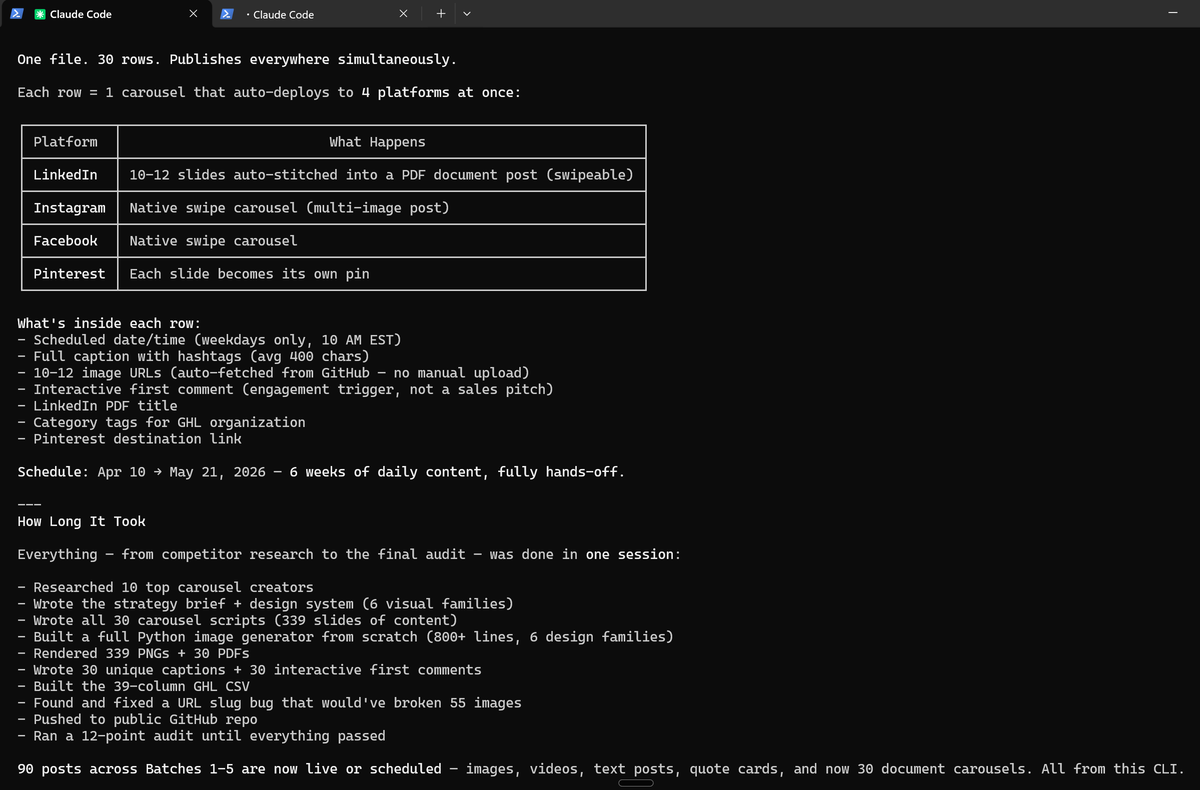The height and width of the screenshot is (790, 1200).
Task: Close the second Claude Code tab
Action: coord(403,14)
